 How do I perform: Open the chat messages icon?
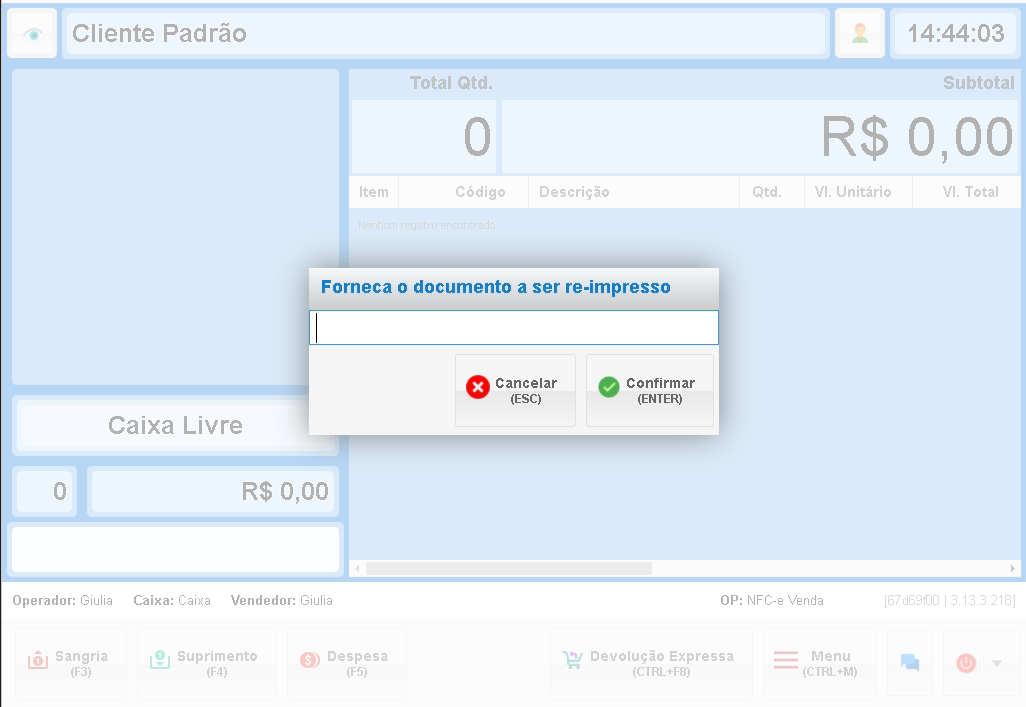coord(910,663)
